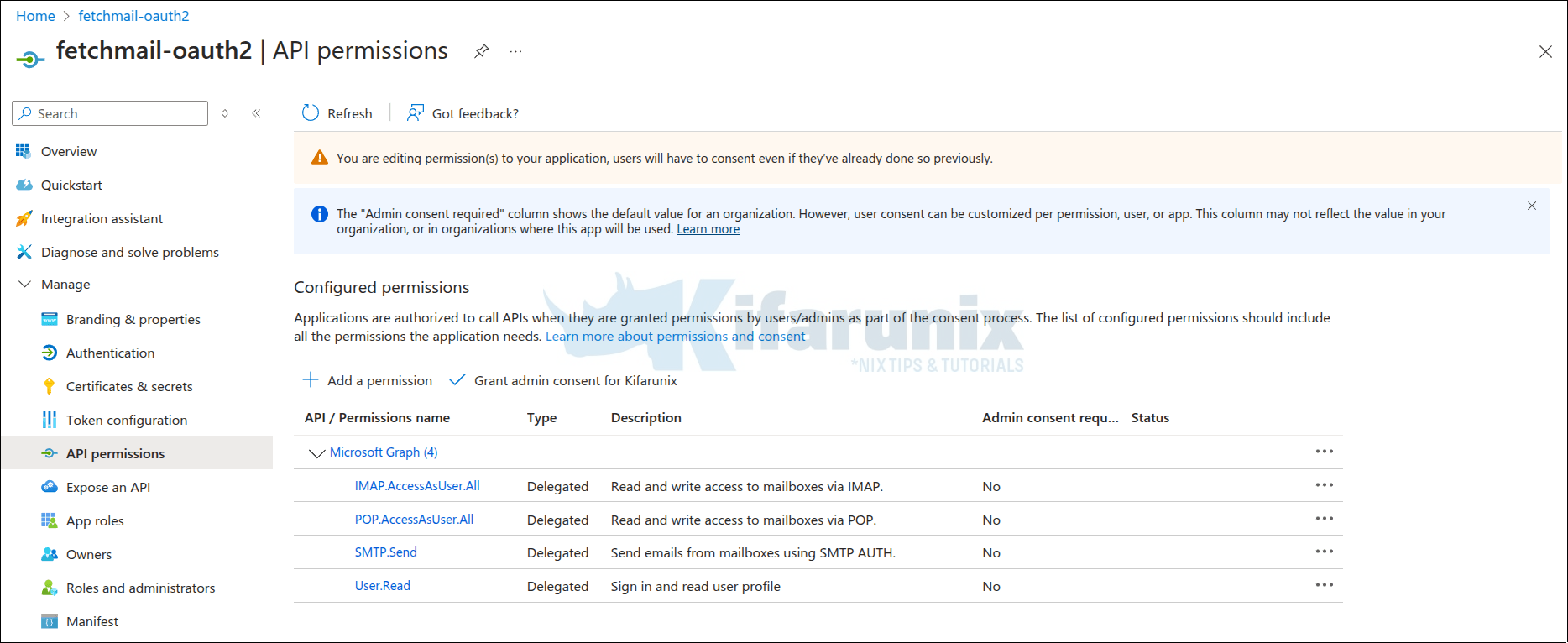
Task: Go to Home breadcrumb link
Action: point(35,16)
